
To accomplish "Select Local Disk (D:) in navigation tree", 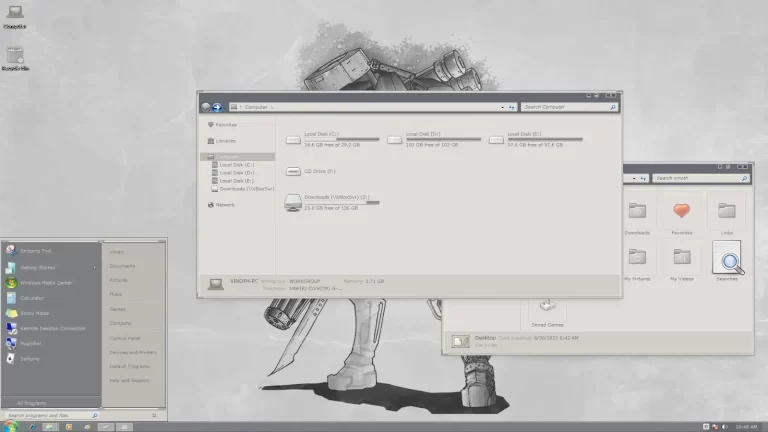I will [233, 172].
